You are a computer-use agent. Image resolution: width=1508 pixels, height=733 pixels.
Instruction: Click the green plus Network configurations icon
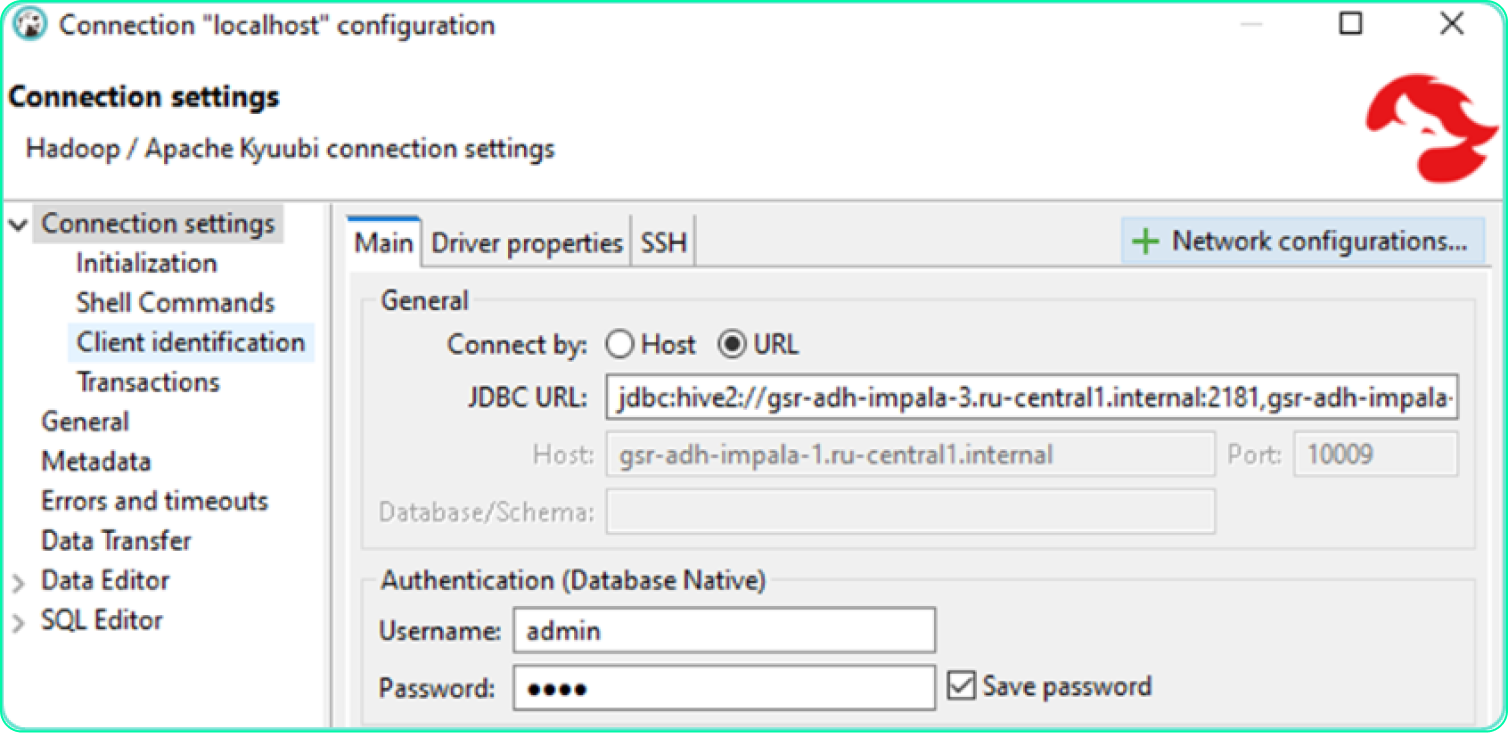pos(1144,242)
